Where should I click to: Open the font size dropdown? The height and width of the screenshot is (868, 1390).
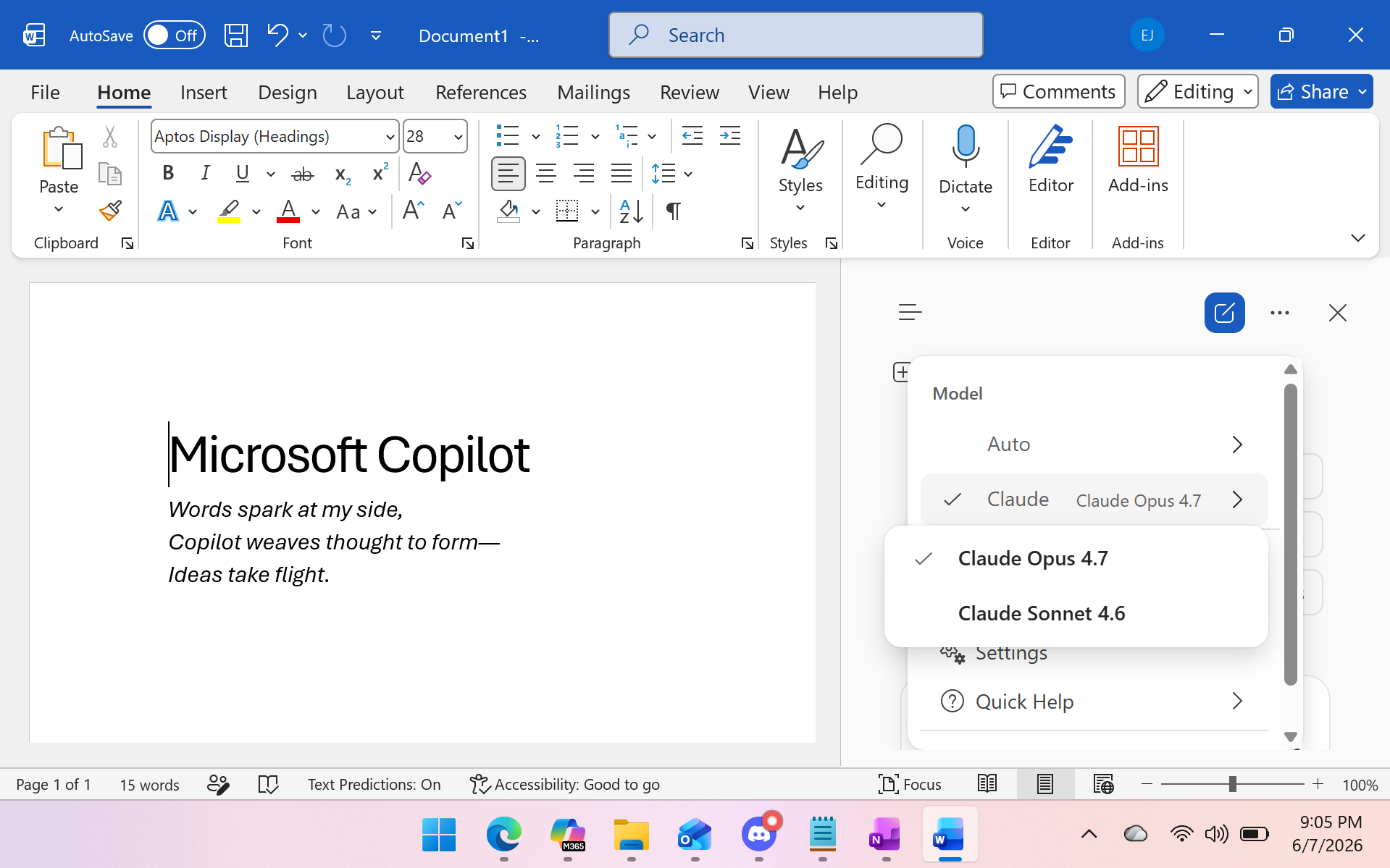point(459,136)
